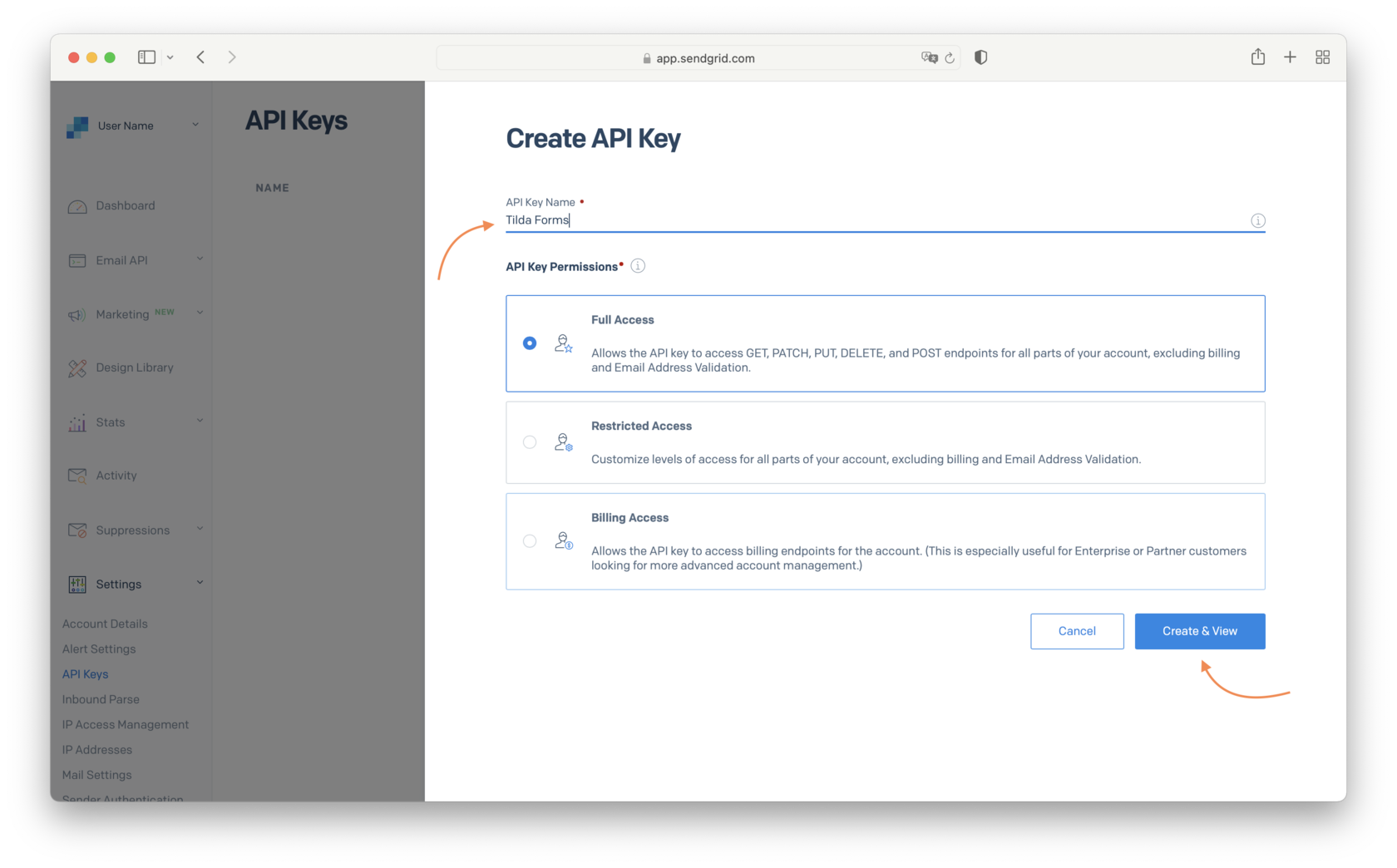Screen dimensions: 1397x868
Task: Select the Restricted Access radio button
Action: (x=530, y=442)
